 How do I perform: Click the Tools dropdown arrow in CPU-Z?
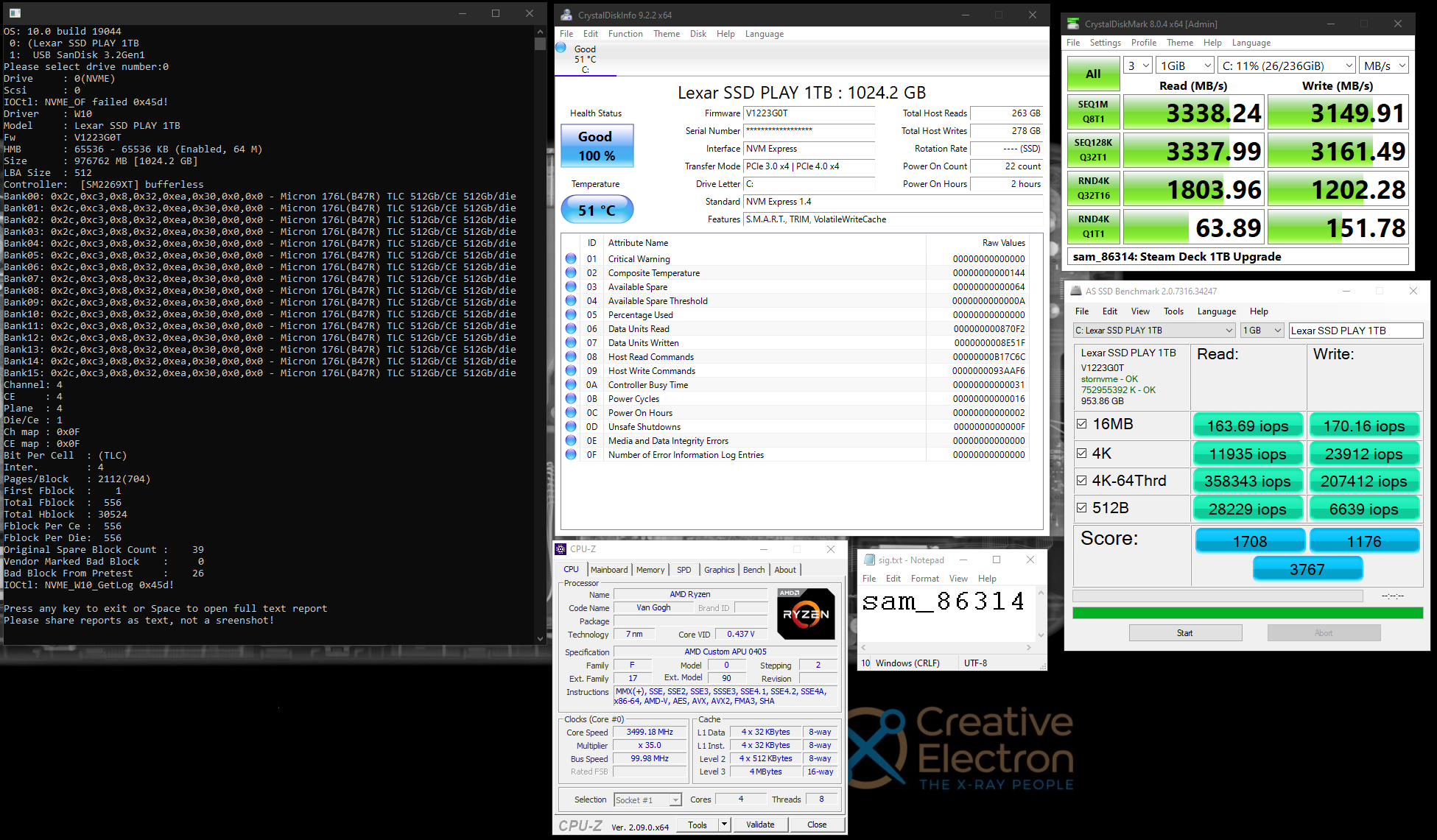pyautogui.click(x=724, y=825)
